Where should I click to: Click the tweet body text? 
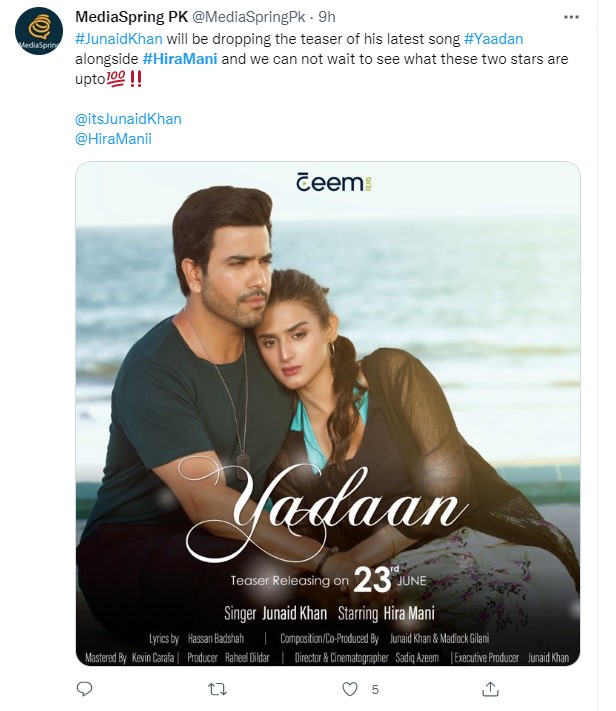click(322, 59)
